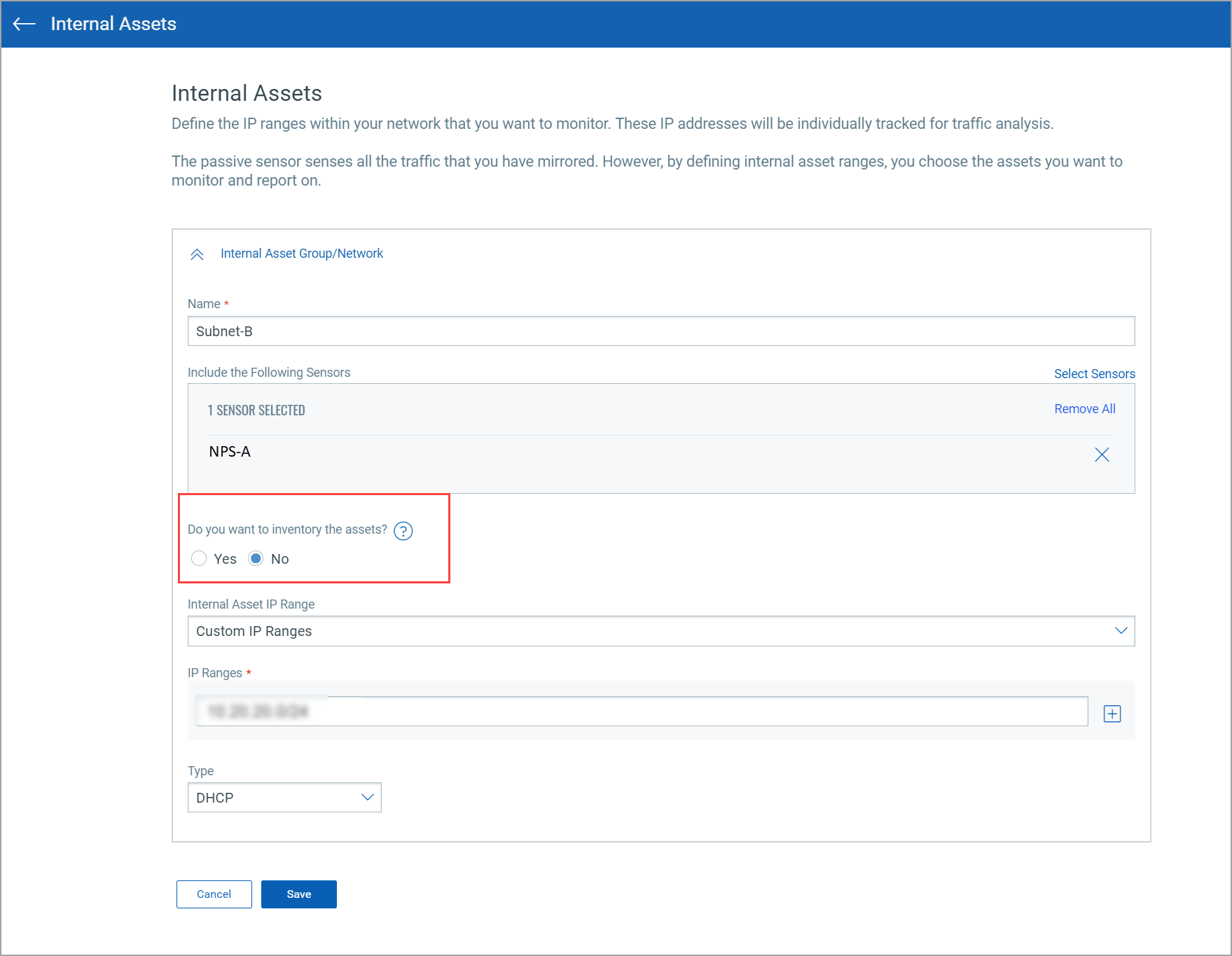Click the IP Ranges text box

tap(630, 711)
